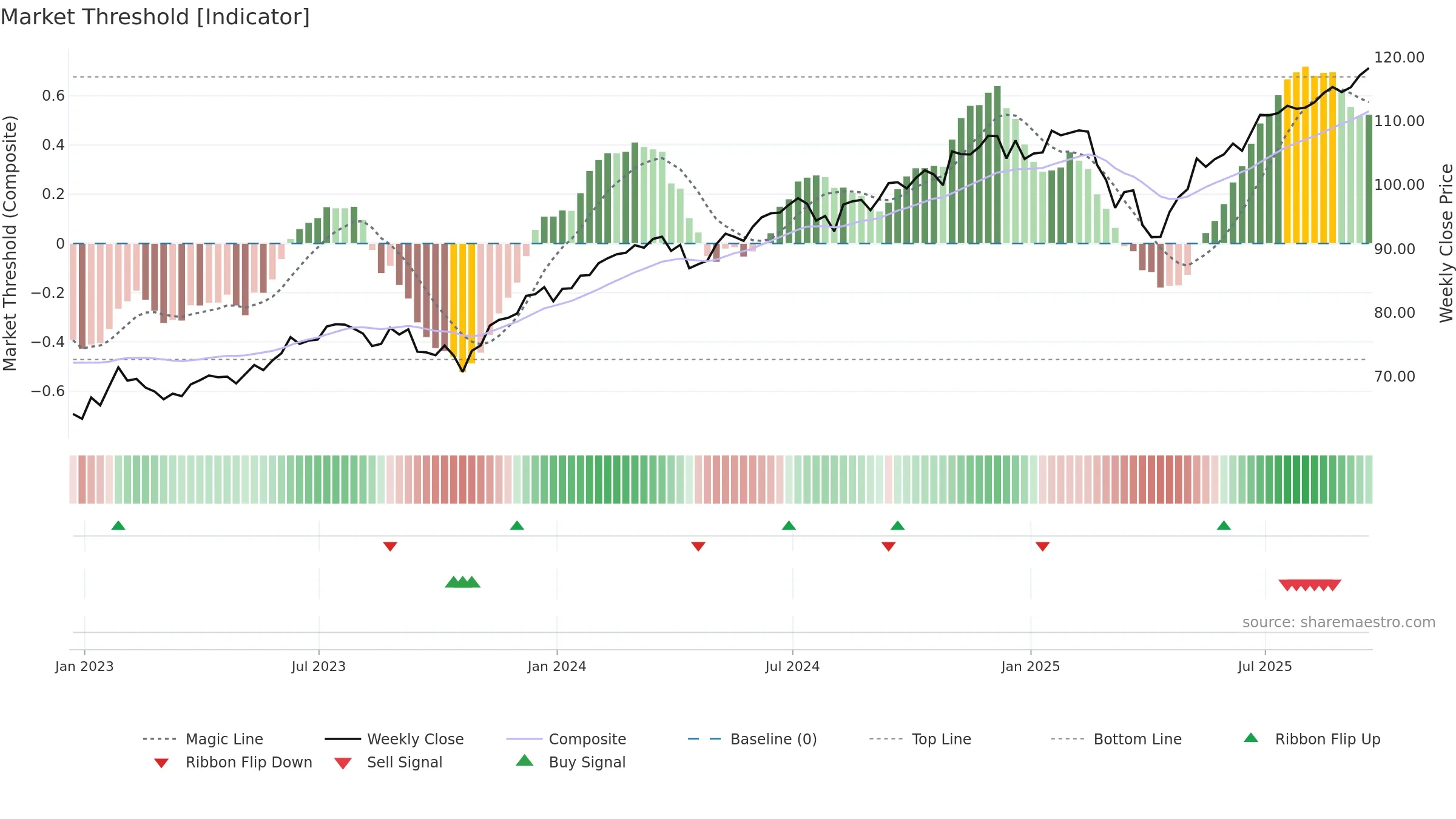Click the chart title Market Threshold [Indicator]
The height and width of the screenshot is (819, 1456).
(x=155, y=17)
